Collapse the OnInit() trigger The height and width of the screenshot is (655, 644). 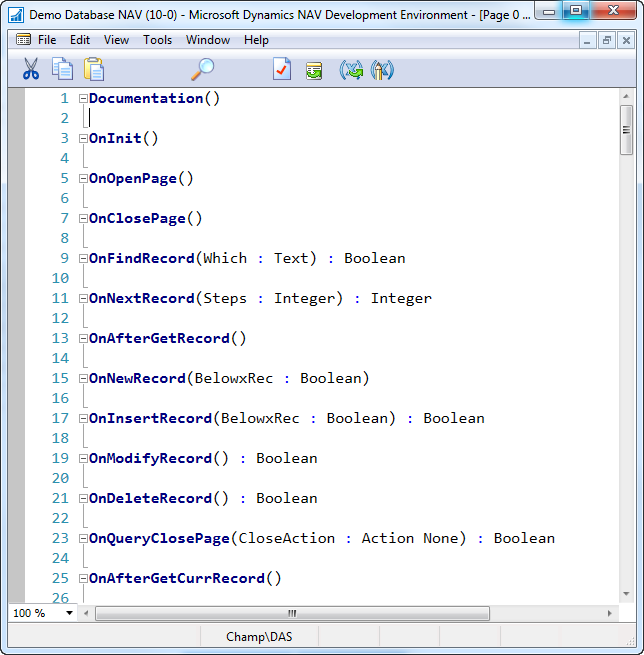(84, 139)
